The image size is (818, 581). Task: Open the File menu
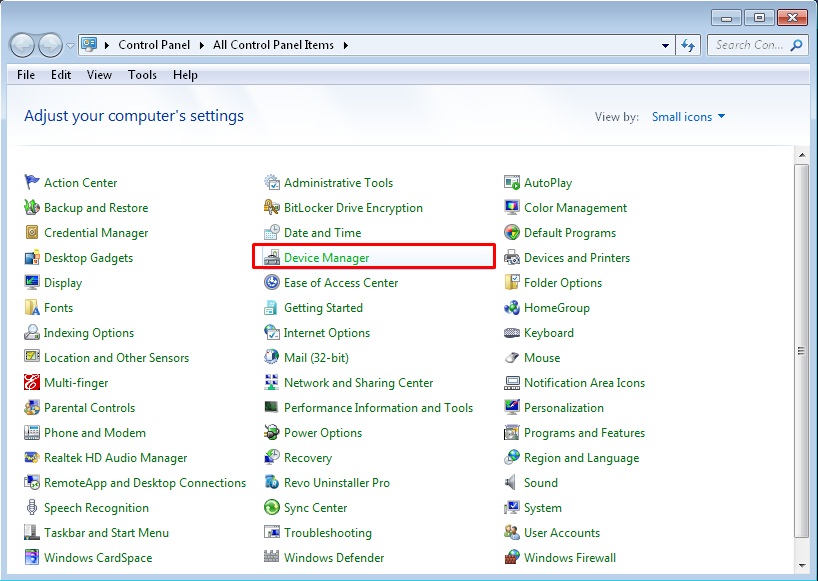pos(26,75)
